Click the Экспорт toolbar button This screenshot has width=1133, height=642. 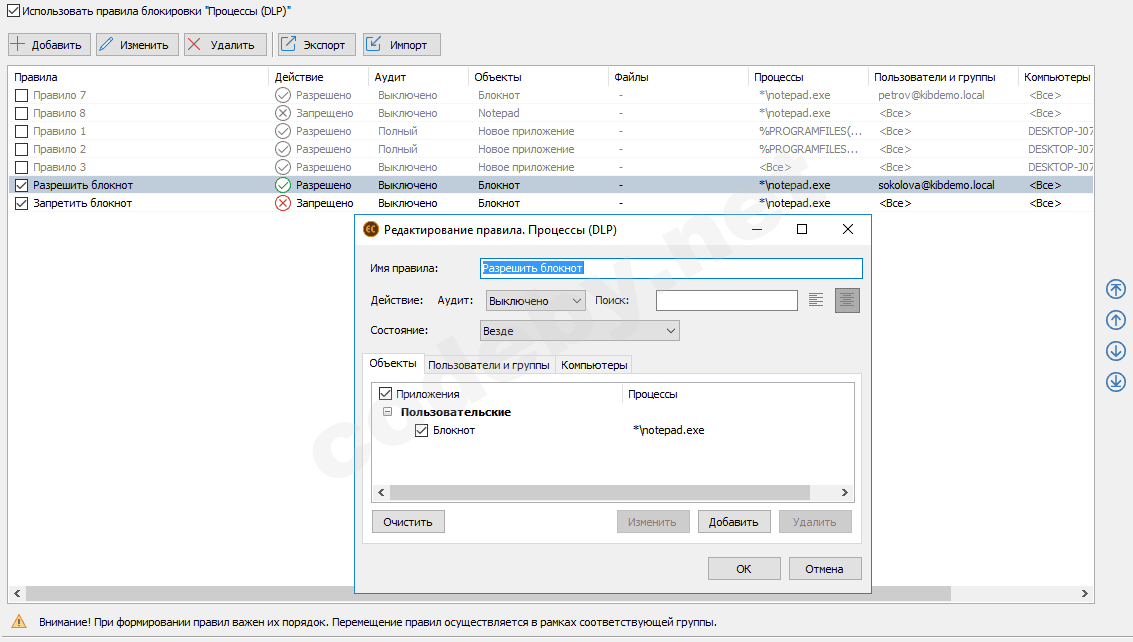(314, 45)
